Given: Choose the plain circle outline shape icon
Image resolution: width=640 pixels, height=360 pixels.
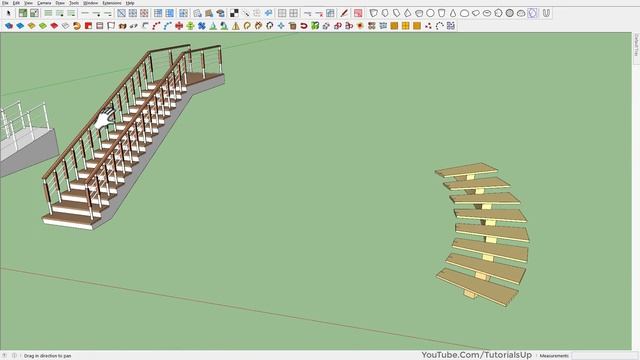Looking at the screenshot, I should click(430, 13).
